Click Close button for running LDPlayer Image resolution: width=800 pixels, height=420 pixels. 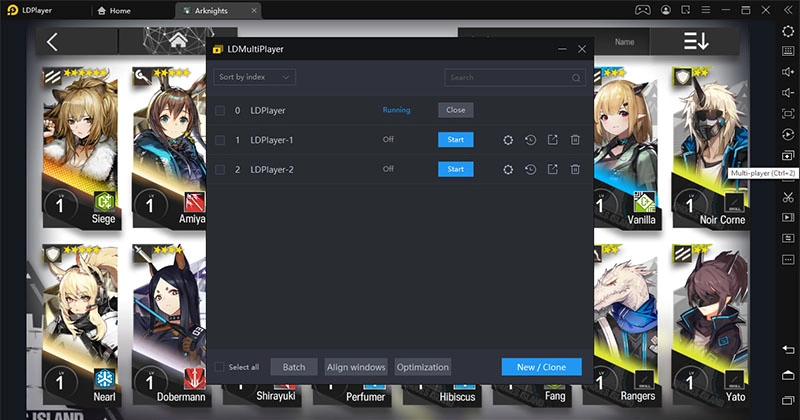[456, 110]
